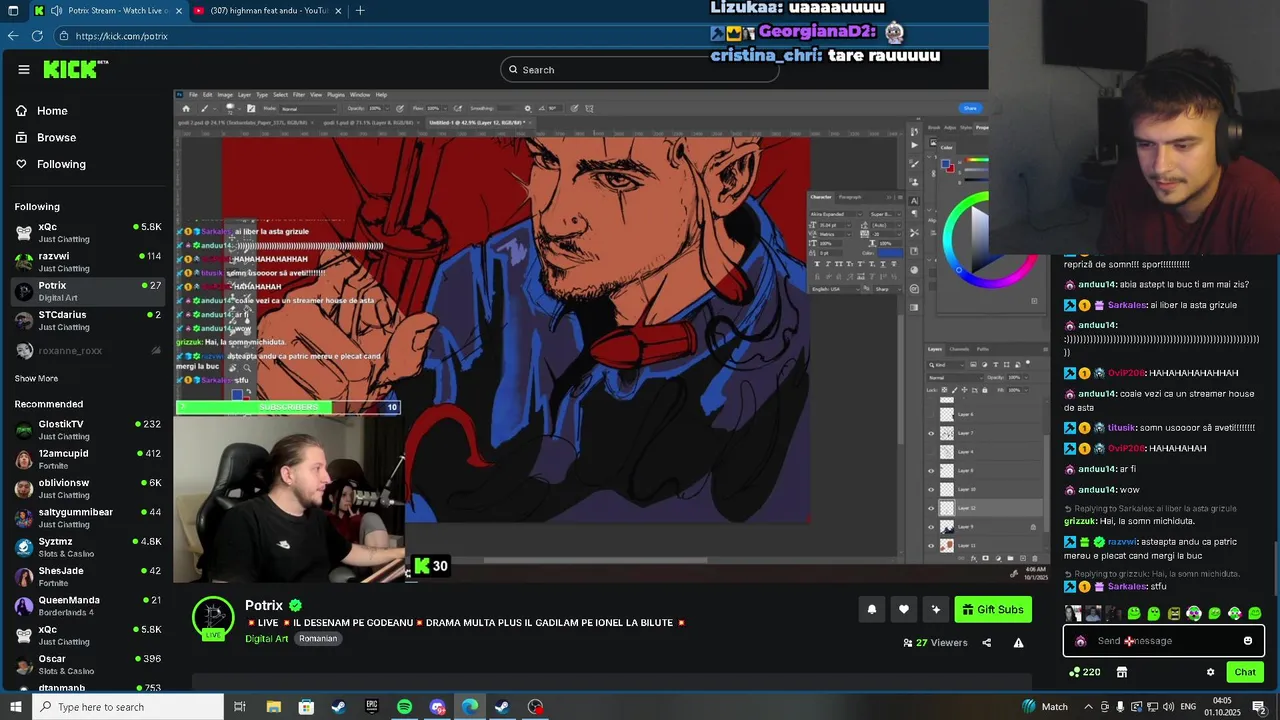Open File Explorer from taskbar

click(273, 707)
